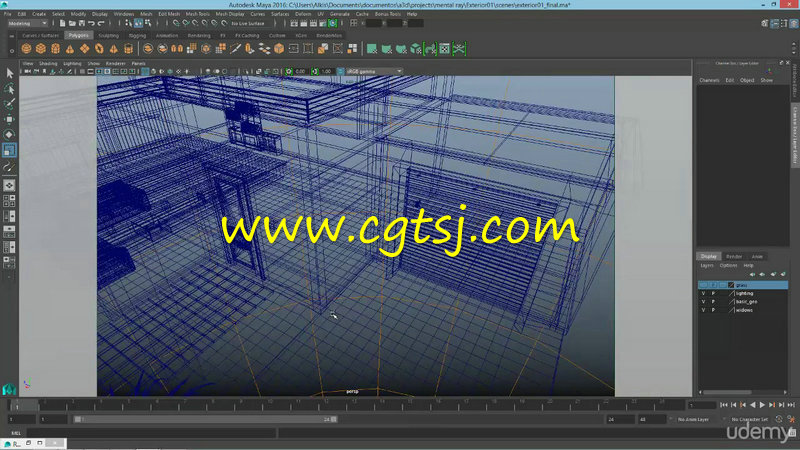This screenshot has height=450, width=800.
Task: Create a polygon pipe from shelf
Action: tap(129, 49)
